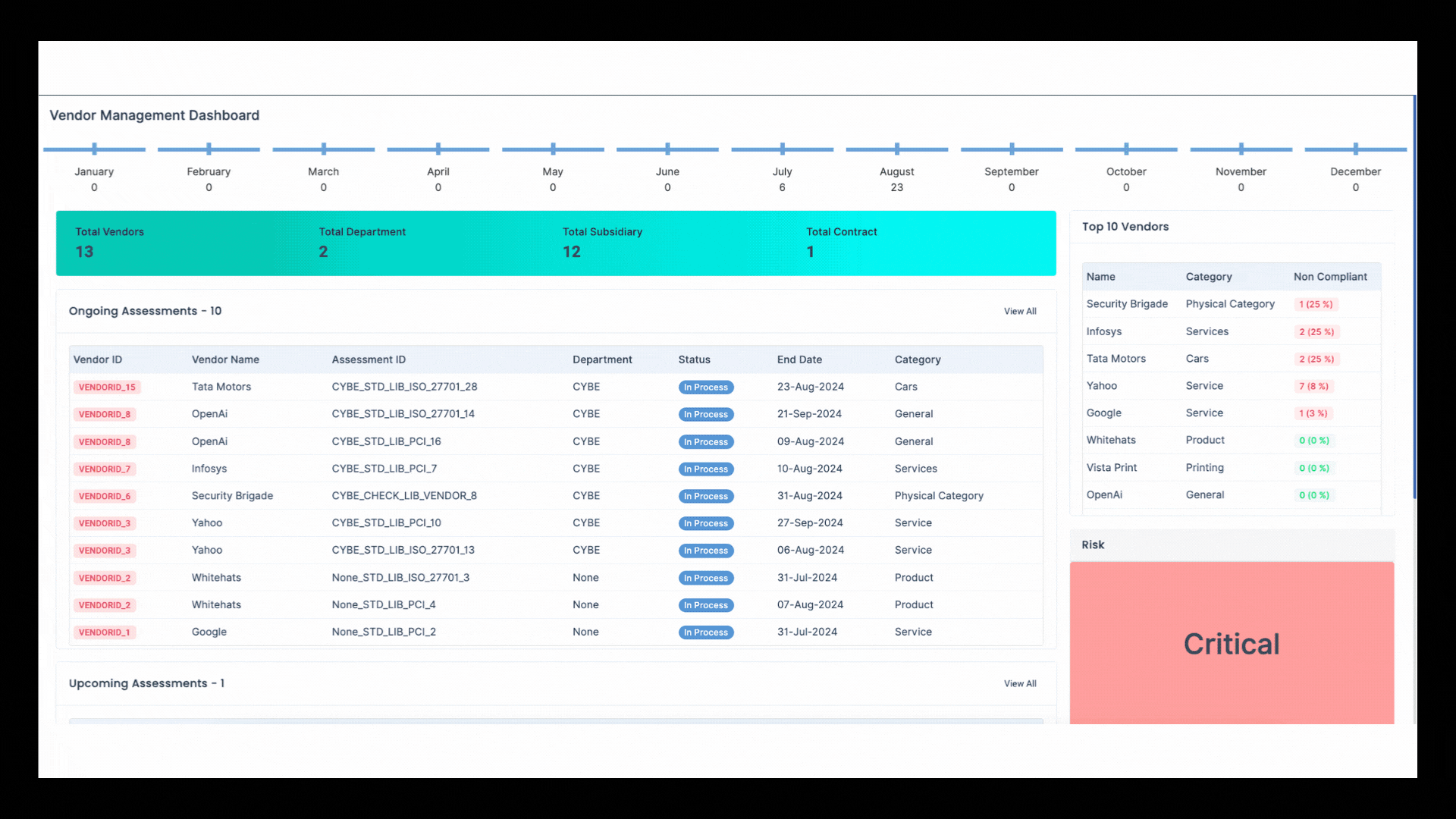Select the December timeline marker
Screen dimensions: 1456x819
pyautogui.click(x=1355, y=149)
